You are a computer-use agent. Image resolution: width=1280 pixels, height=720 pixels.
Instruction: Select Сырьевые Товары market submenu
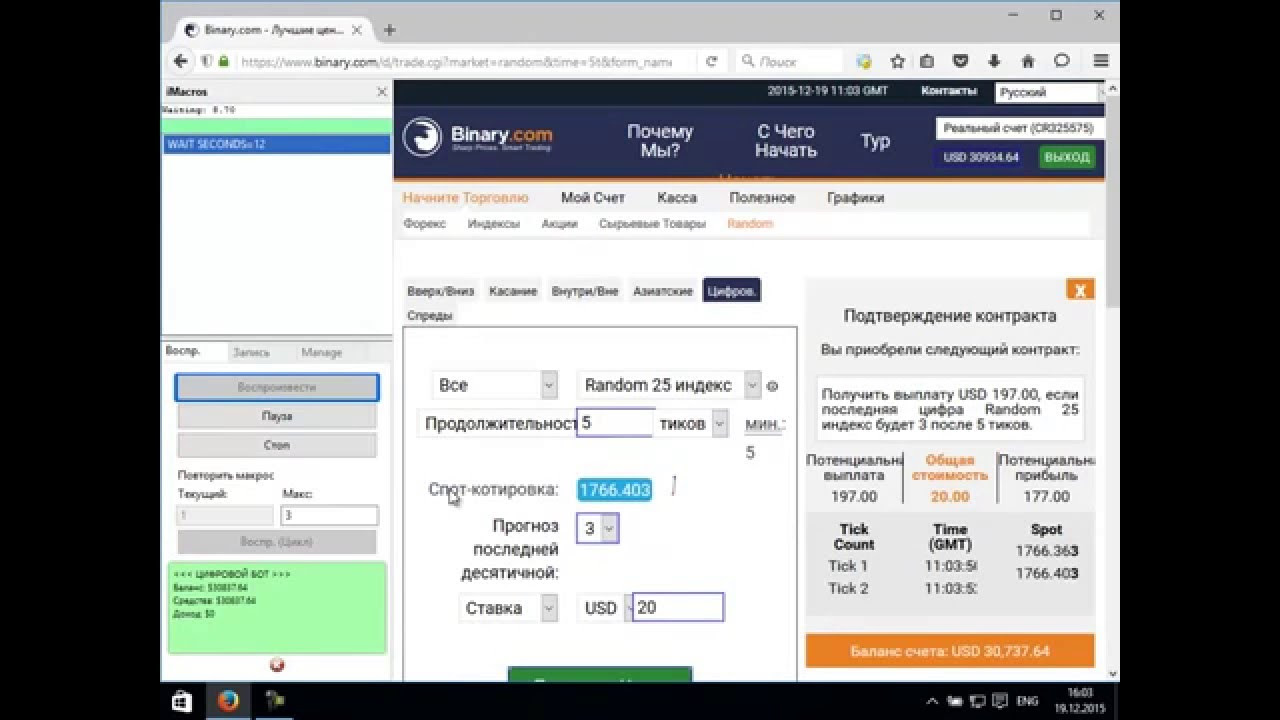(x=652, y=223)
